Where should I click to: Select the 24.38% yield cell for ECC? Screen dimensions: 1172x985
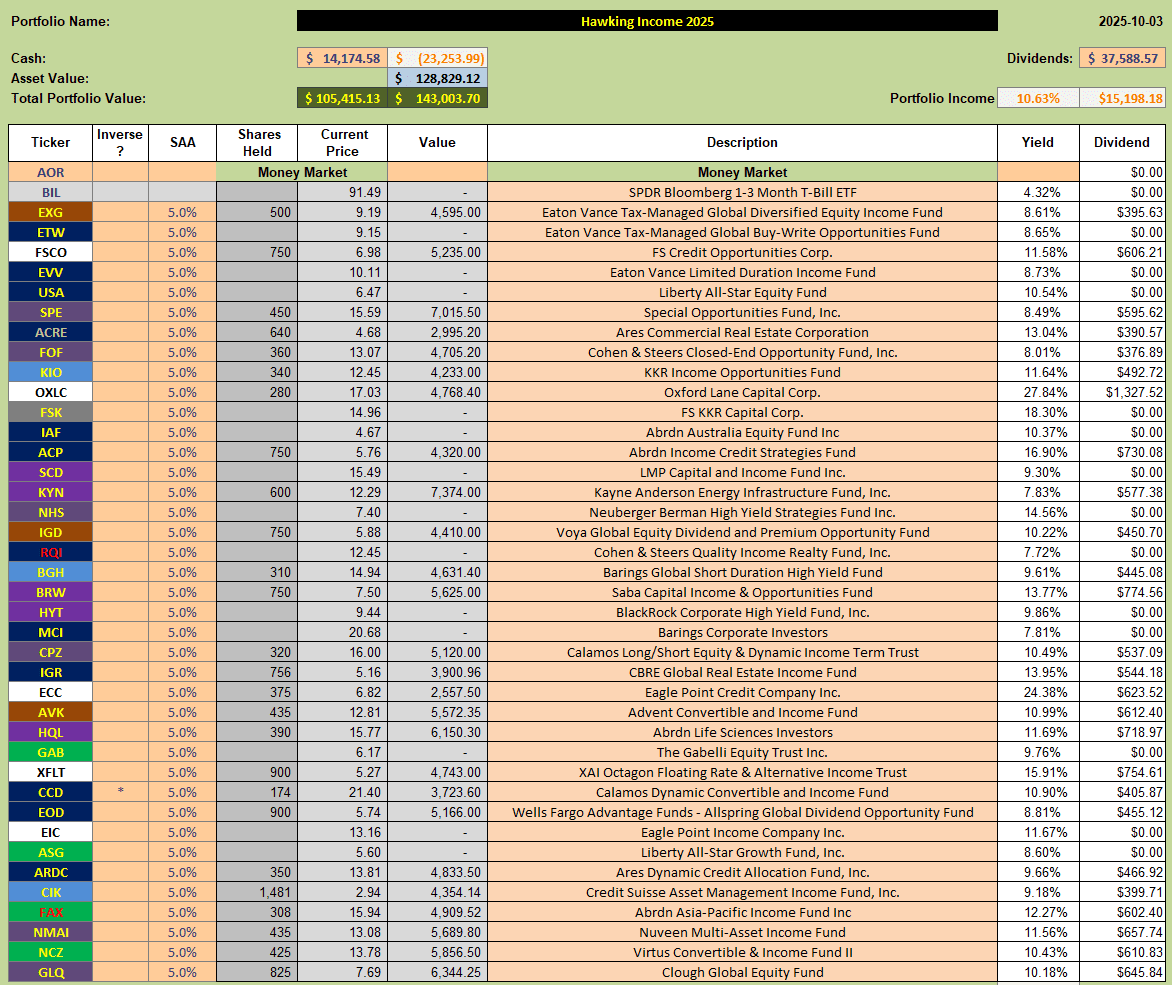tap(1037, 692)
